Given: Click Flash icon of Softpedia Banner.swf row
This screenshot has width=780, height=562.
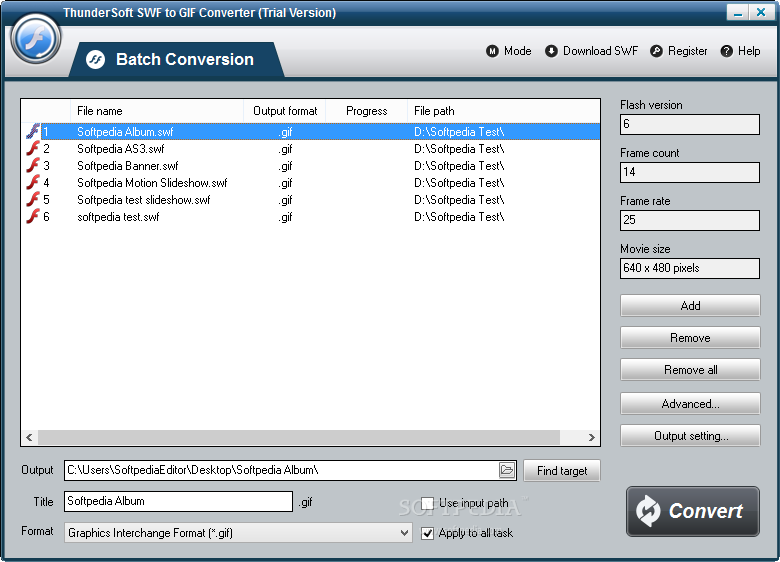Looking at the screenshot, I should [x=33, y=165].
